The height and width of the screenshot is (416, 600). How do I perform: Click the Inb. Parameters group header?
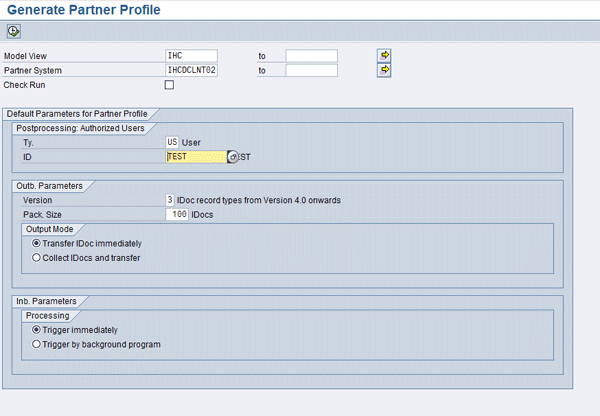[x=47, y=300]
